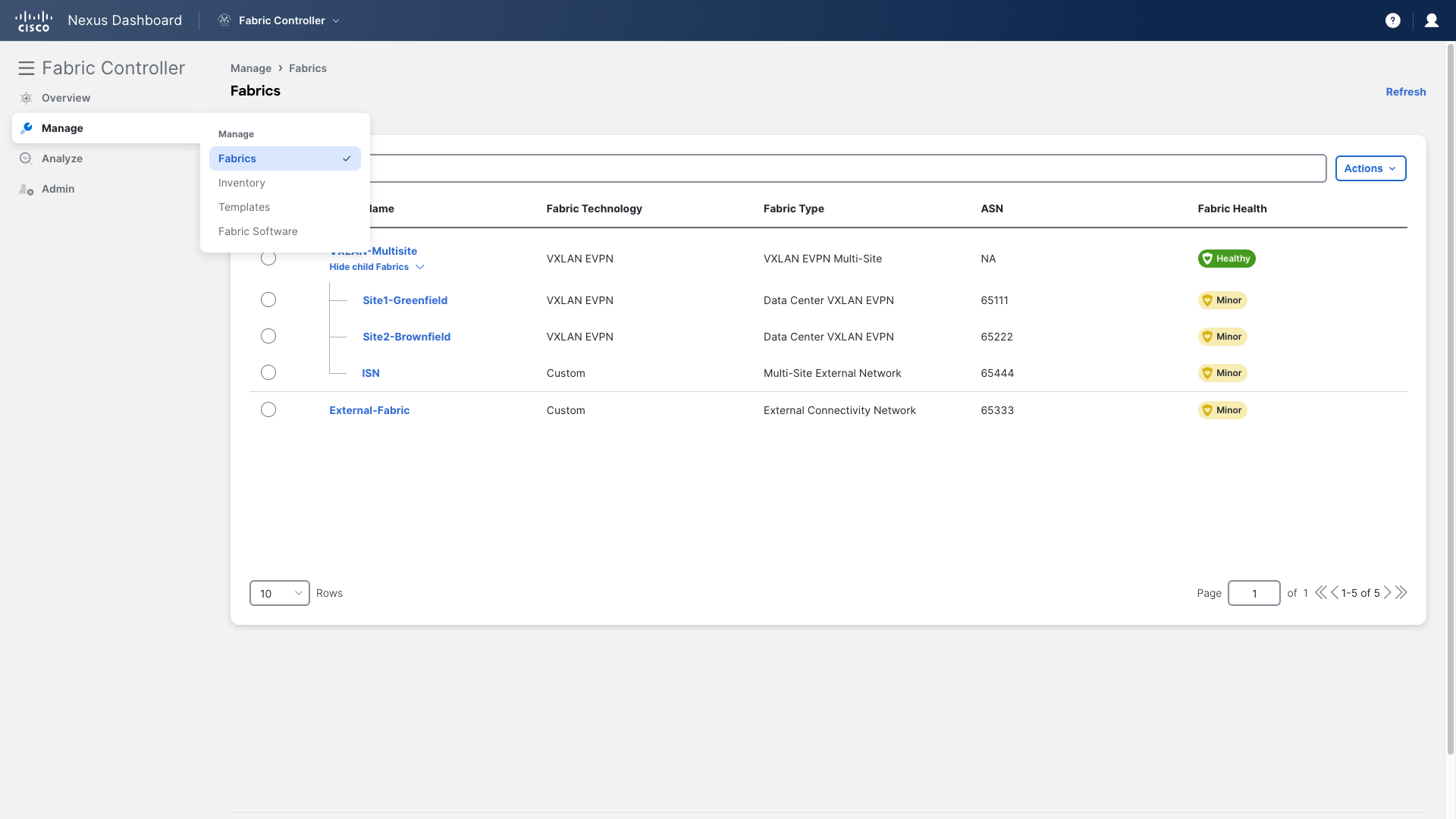1456x819 pixels.
Task: Click the Fabrics breadcrumb link
Action: click(x=308, y=68)
